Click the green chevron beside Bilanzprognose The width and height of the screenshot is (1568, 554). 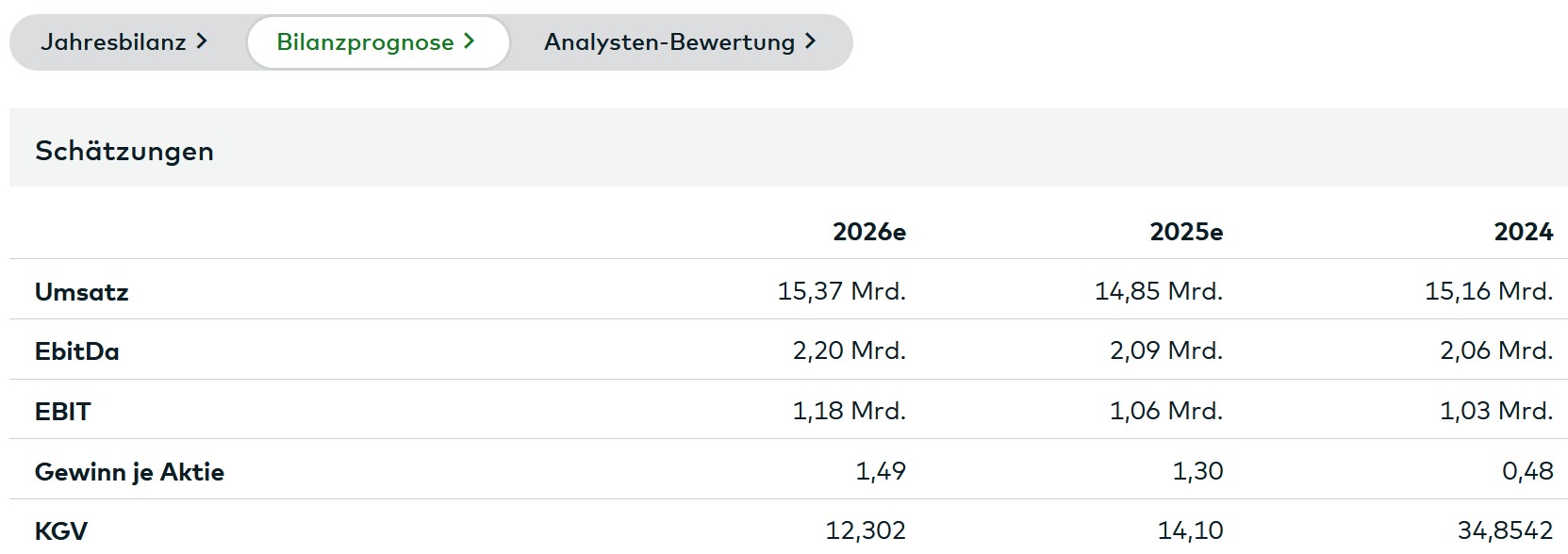[x=469, y=41]
